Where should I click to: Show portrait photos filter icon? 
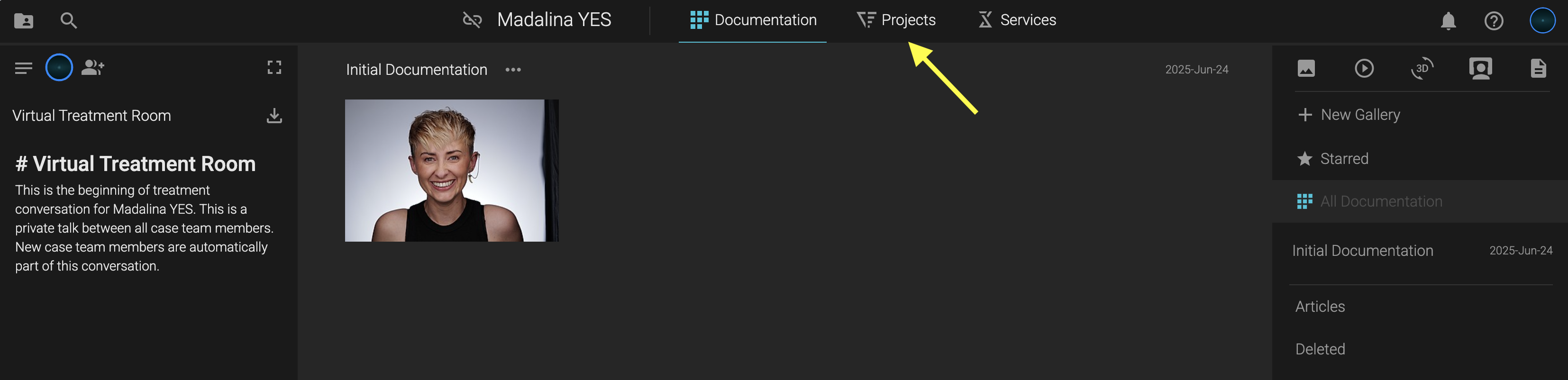pos(1480,68)
